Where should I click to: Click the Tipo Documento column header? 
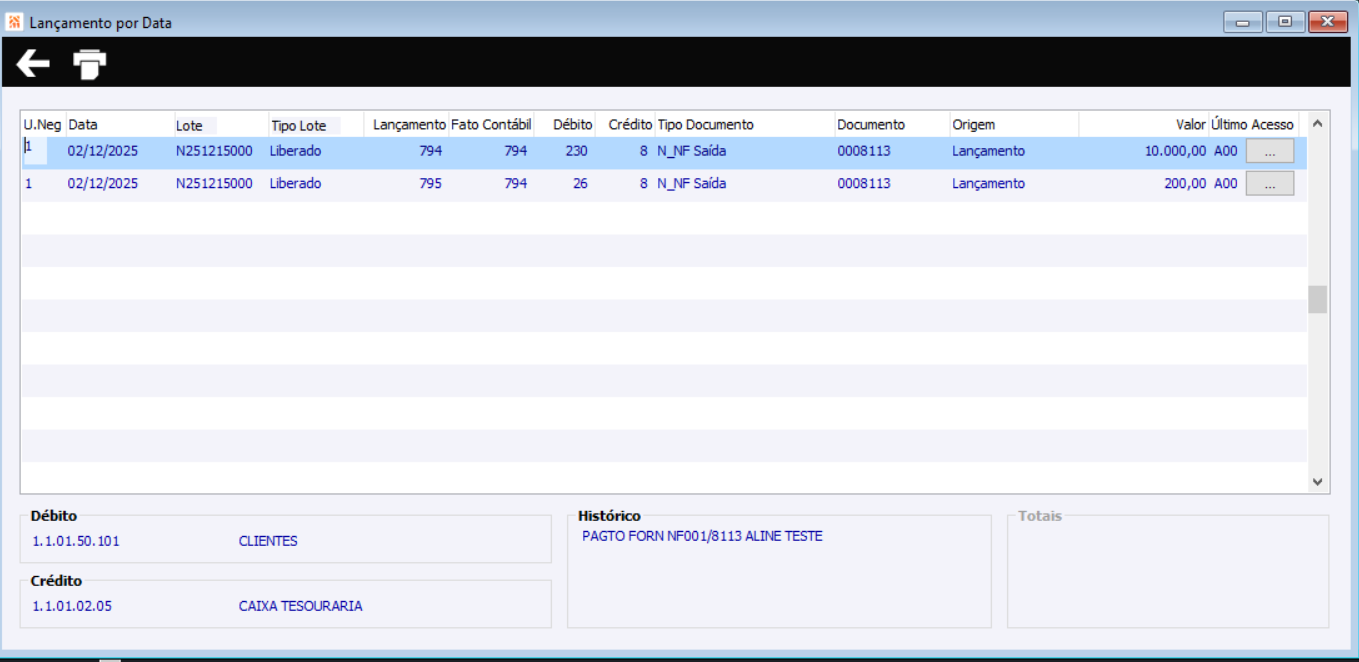coord(706,125)
